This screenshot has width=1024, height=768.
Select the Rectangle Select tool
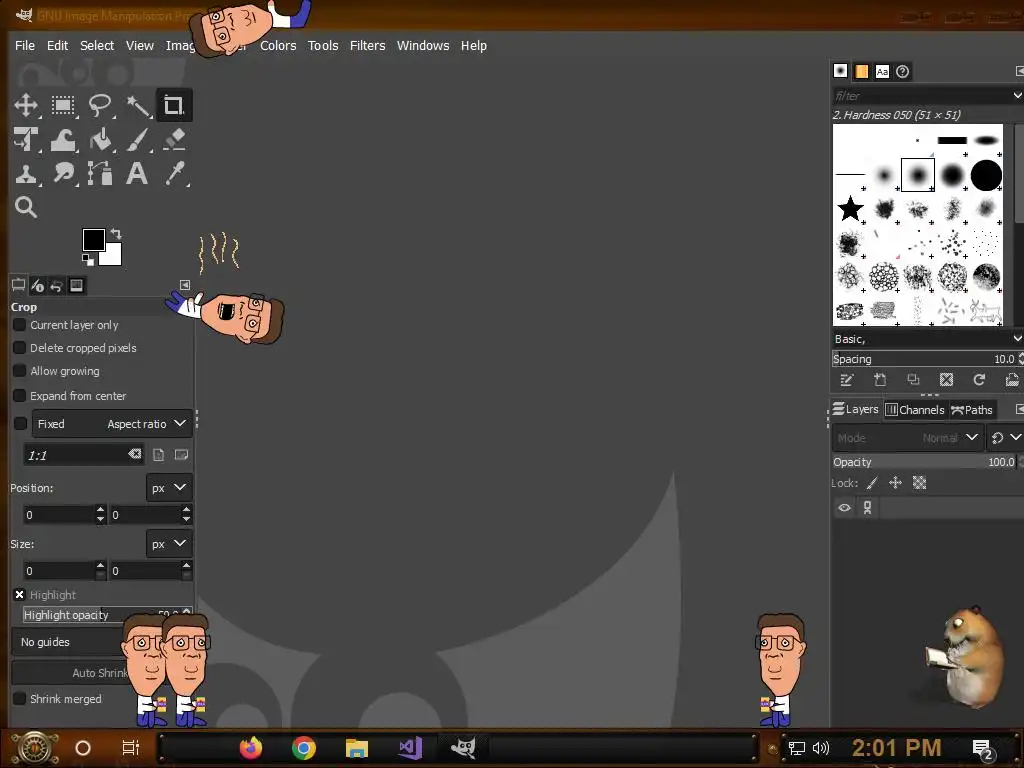pyautogui.click(x=63, y=105)
